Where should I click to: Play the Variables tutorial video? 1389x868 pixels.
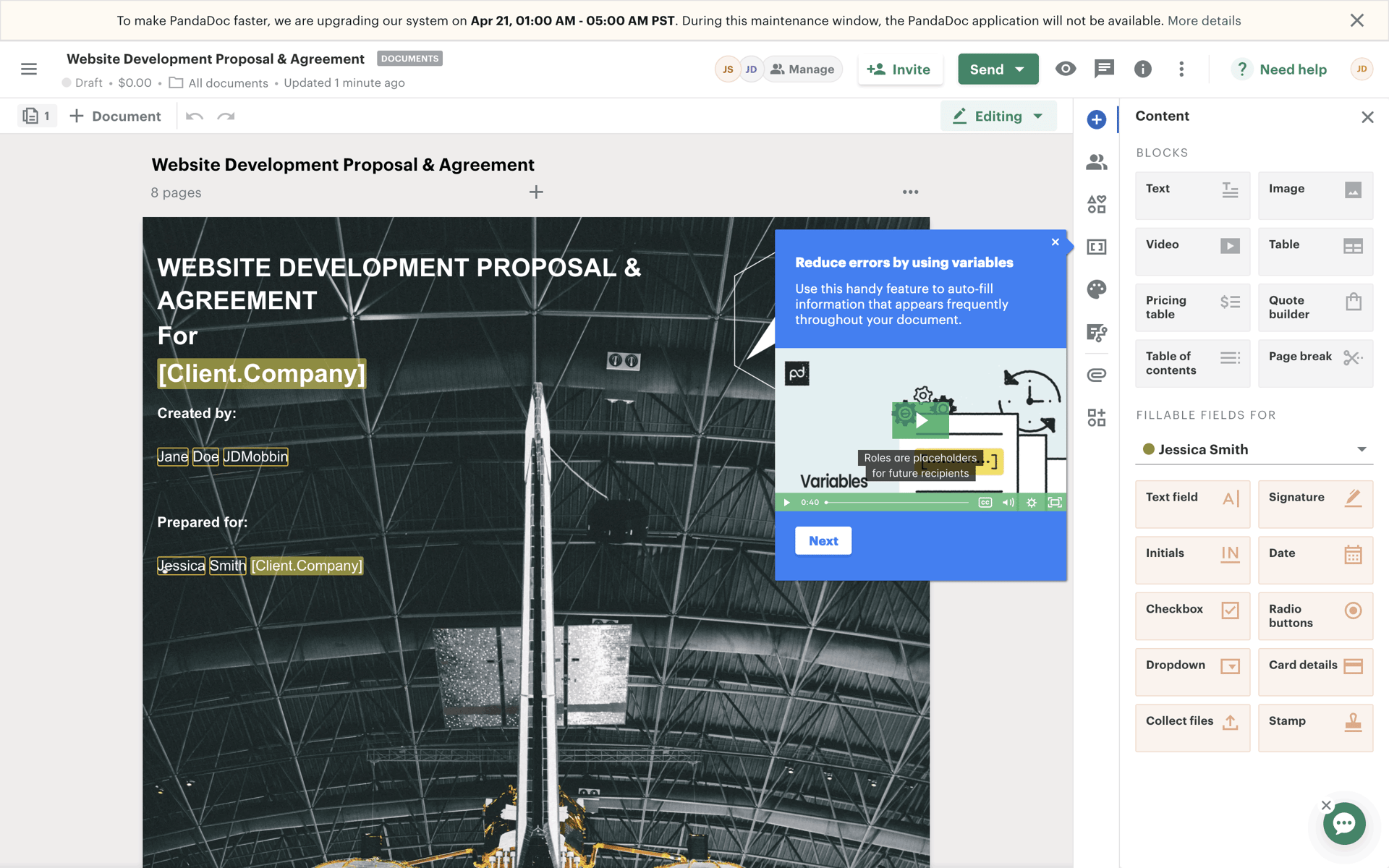pyautogui.click(x=920, y=420)
